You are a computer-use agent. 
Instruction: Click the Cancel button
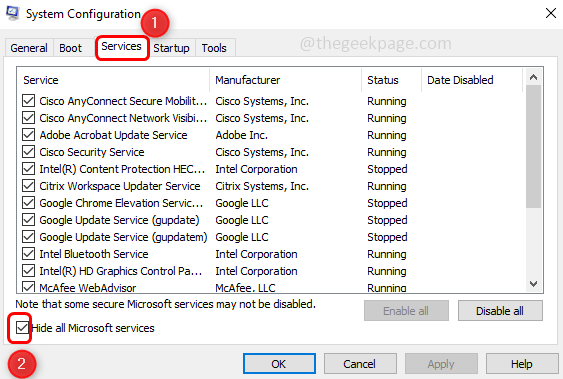(x=360, y=364)
